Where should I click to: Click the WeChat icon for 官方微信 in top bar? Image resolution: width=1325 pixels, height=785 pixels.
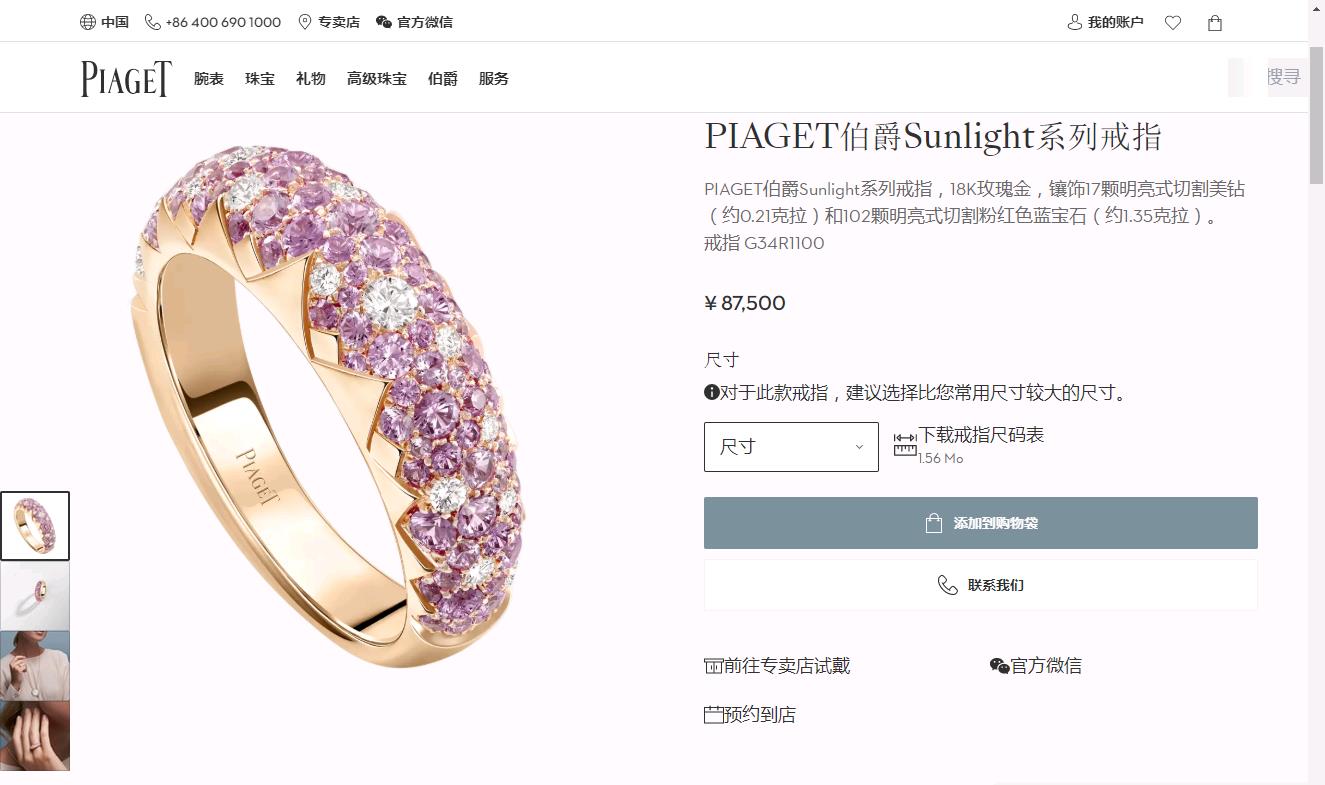click(x=384, y=22)
